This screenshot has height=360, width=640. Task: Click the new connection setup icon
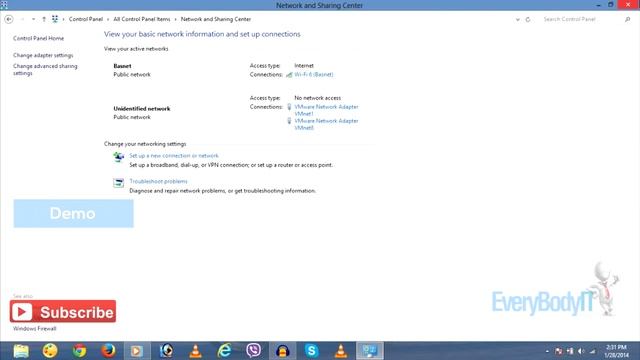tap(118, 157)
